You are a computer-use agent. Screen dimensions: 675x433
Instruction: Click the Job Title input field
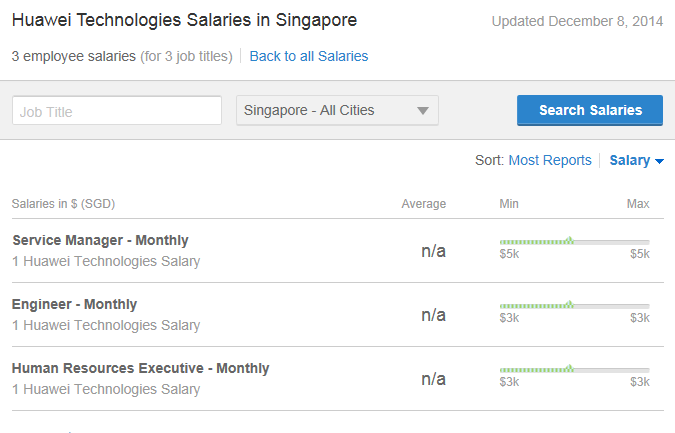tap(117, 111)
